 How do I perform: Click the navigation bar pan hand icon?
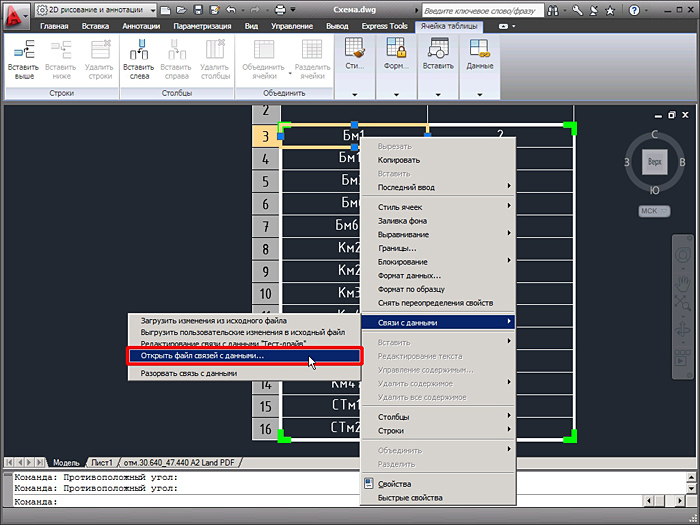[x=683, y=283]
